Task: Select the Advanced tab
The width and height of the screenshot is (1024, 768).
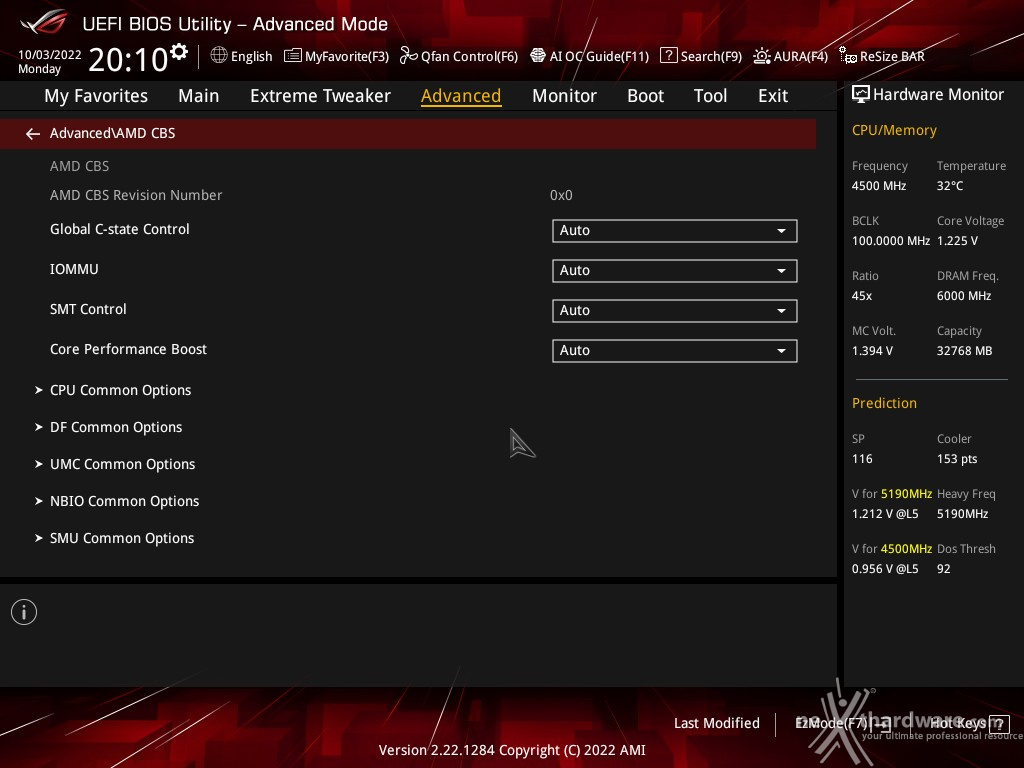Action: click(x=461, y=96)
